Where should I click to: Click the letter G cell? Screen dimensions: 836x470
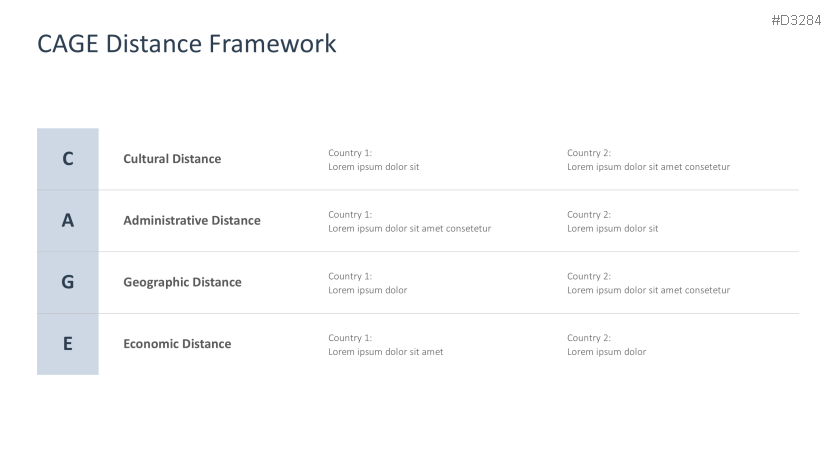pos(68,282)
